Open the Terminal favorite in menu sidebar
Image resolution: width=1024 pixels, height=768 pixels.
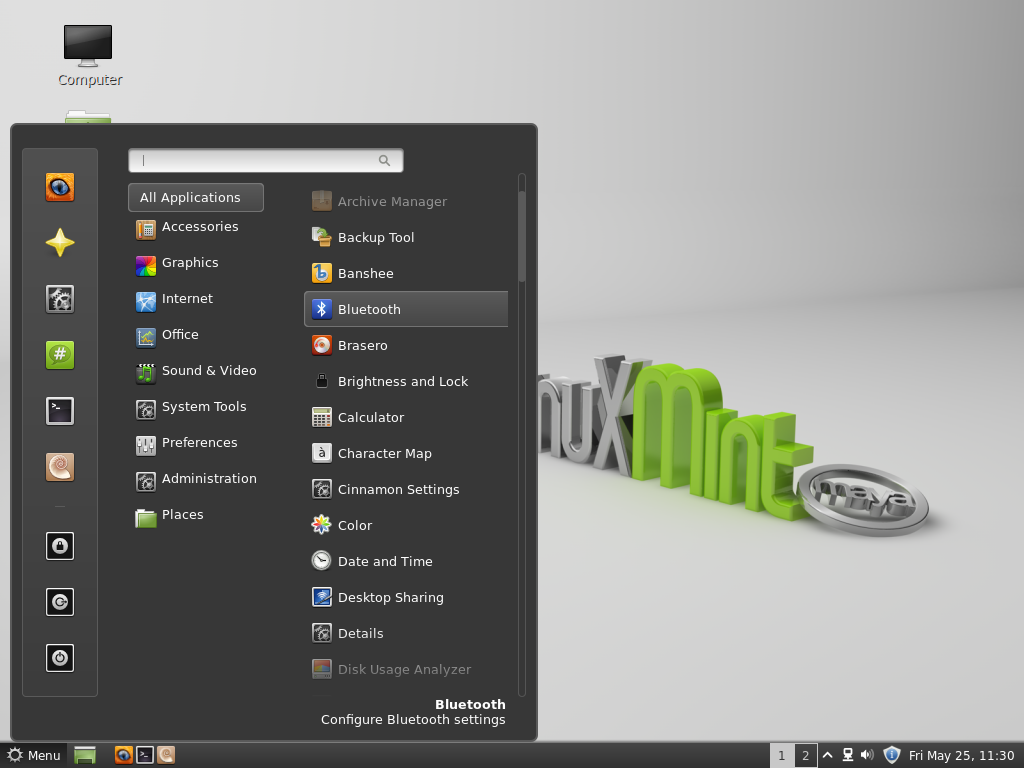pos(59,411)
